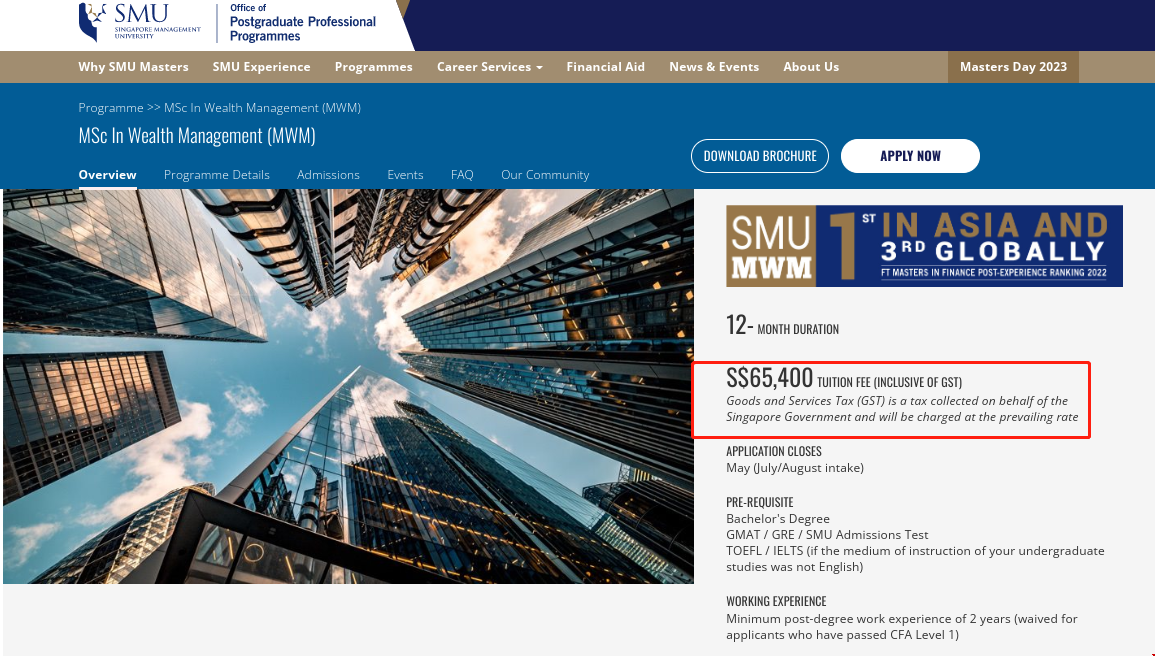
Task: Open the Our Community tab
Action: [545, 174]
